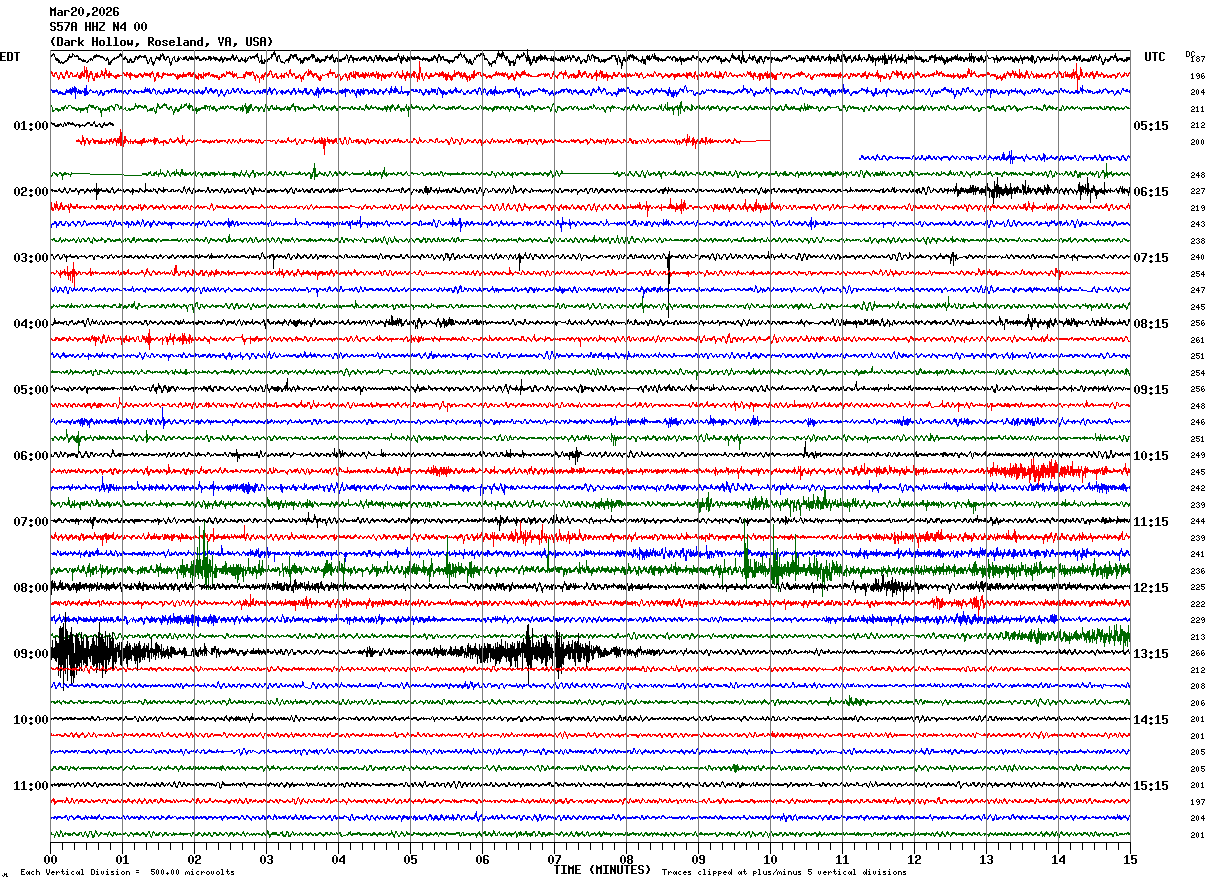Select the minute 08 axis tick label
This screenshot has height=886, width=1210.
point(626,859)
